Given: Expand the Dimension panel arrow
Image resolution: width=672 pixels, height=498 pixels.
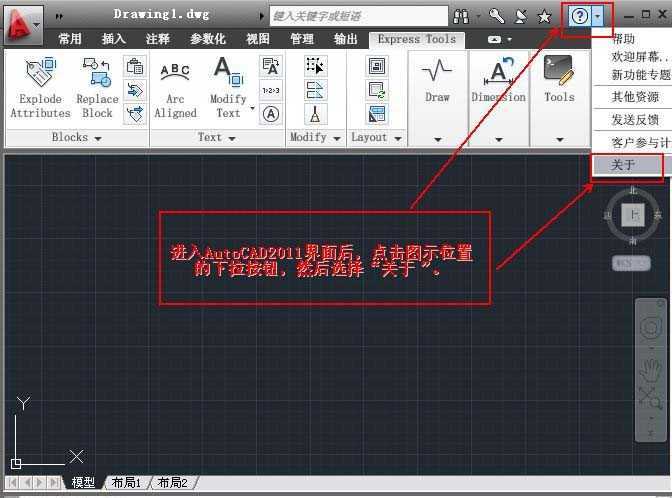Looking at the screenshot, I should pos(499,139).
